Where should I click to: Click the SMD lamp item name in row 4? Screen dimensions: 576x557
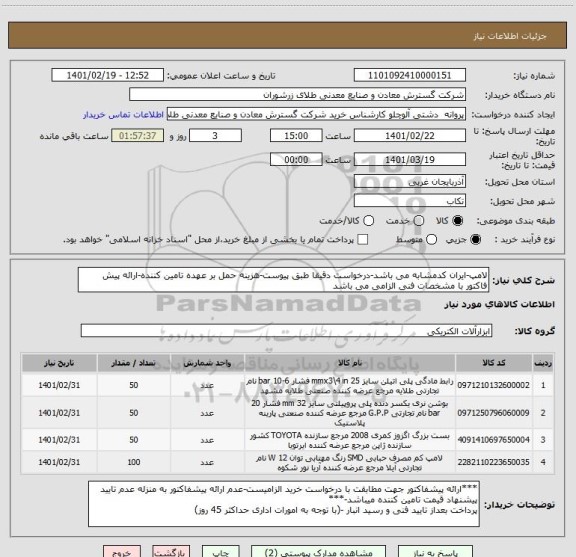tap(350, 463)
